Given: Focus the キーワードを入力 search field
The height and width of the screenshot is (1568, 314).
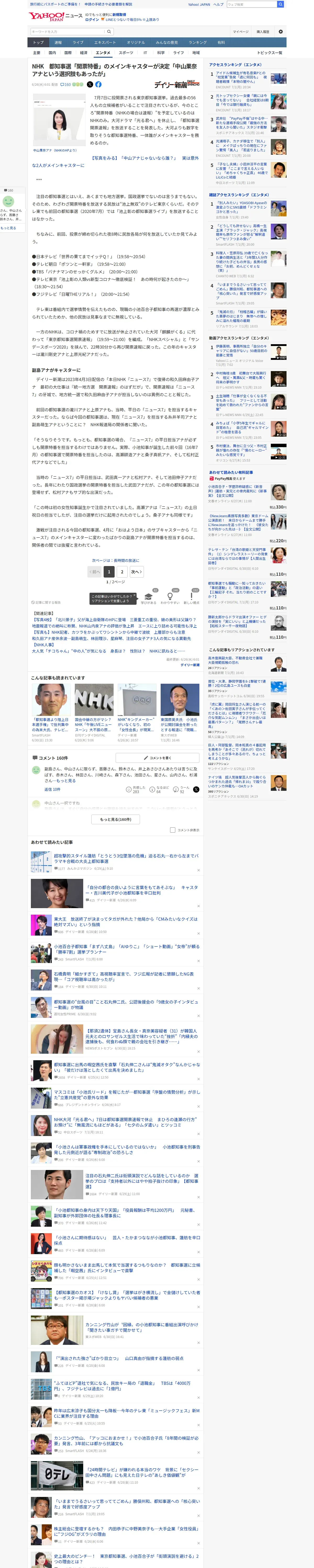Looking at the screenshot, I should [68, 32].
